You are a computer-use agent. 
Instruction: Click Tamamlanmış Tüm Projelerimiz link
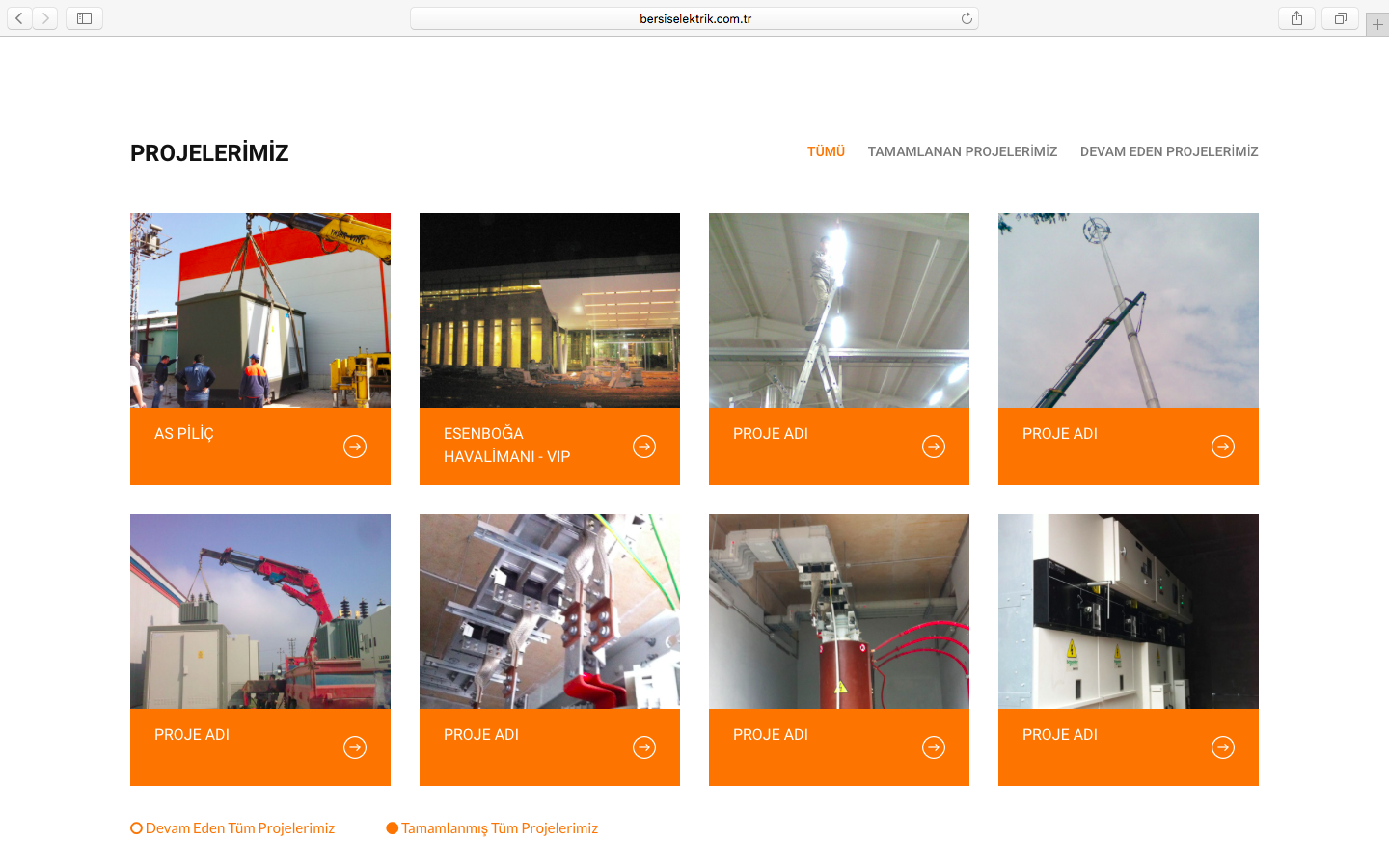click(500, 828)
